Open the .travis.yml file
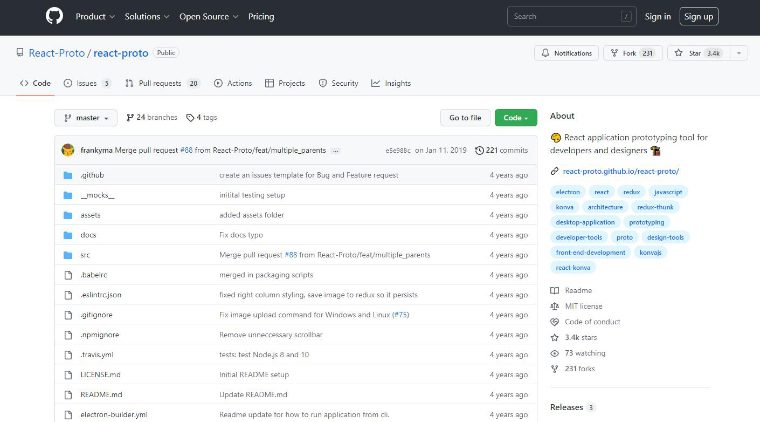Image resolution: width=760 pixels, height=422 pixels. (97, 355)
